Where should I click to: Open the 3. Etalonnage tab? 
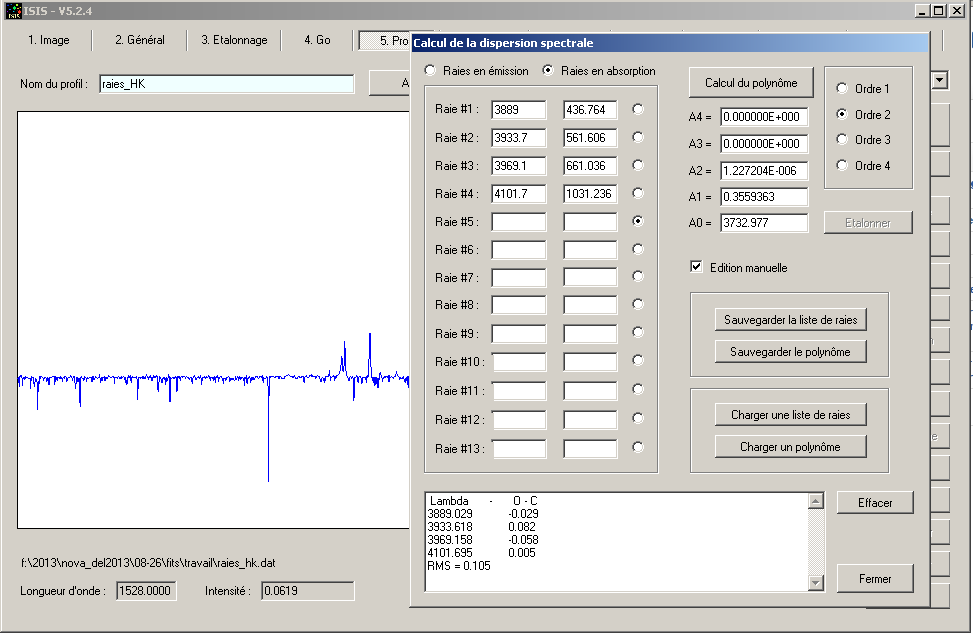pos(233,40)
